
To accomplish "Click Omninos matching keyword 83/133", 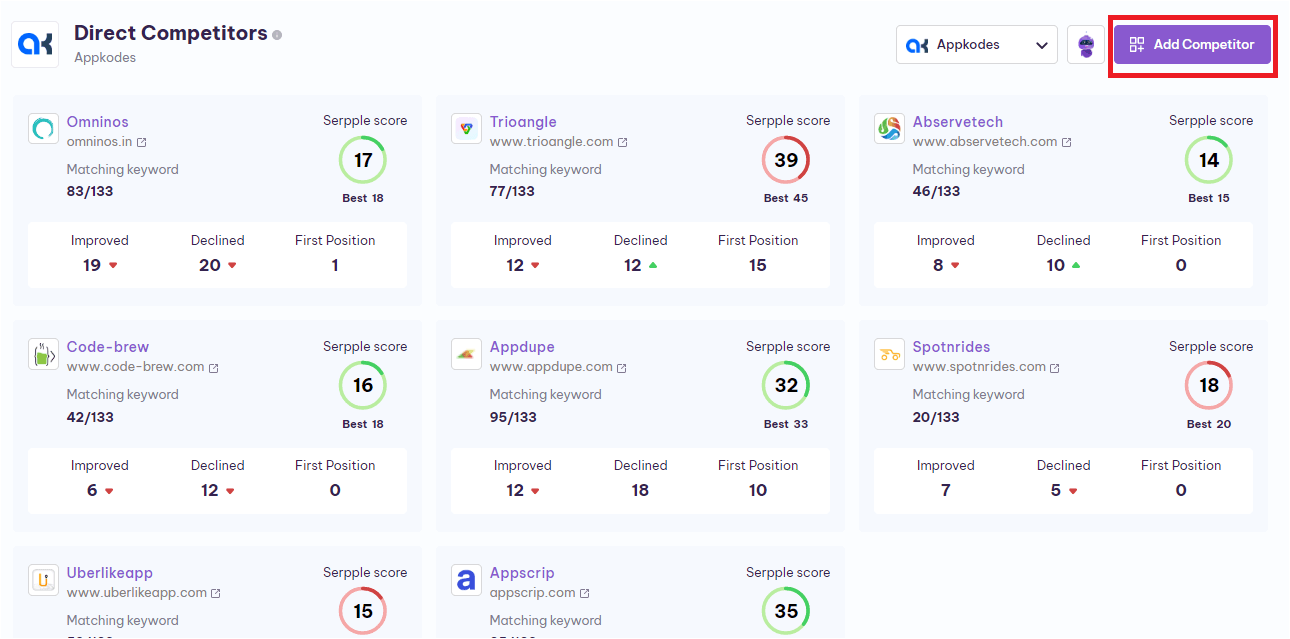I will click(90, 191).
